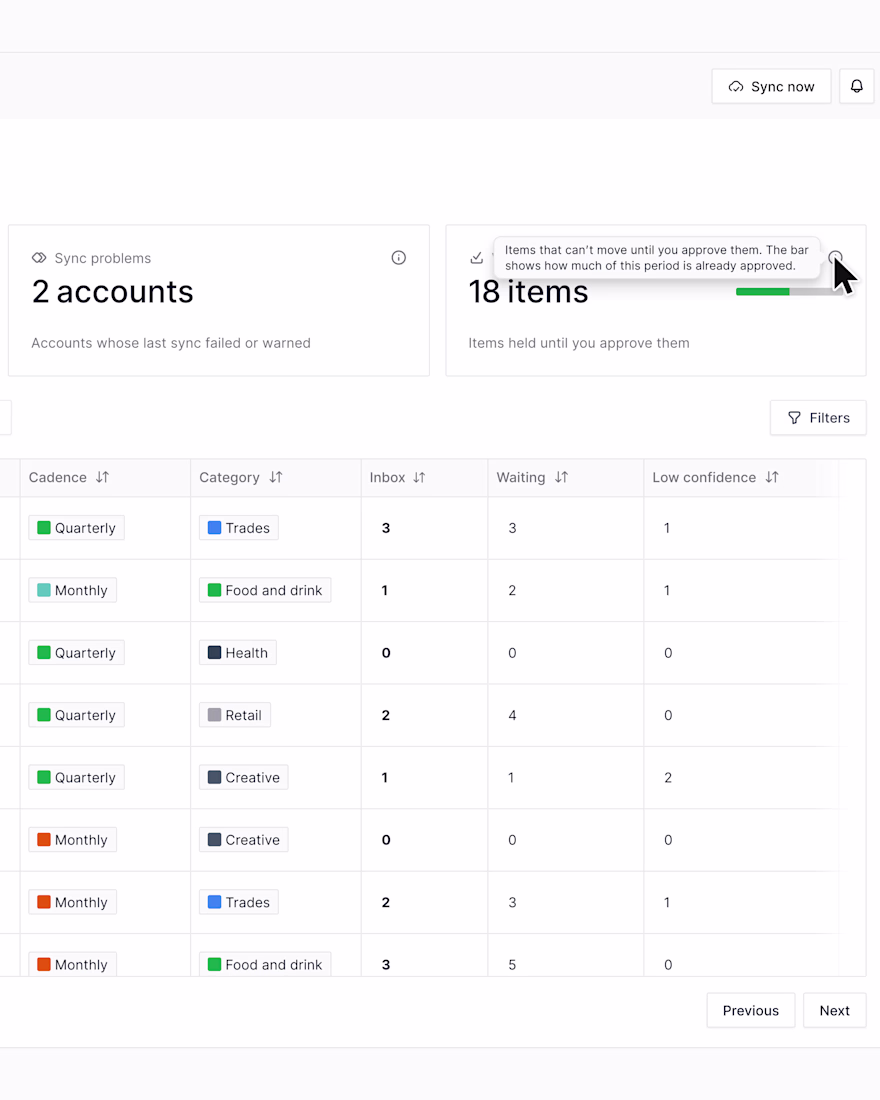Click the Trades tag in the Quarterly row
Viewport: 880px width, 1100px height.
tap(239, 528)
